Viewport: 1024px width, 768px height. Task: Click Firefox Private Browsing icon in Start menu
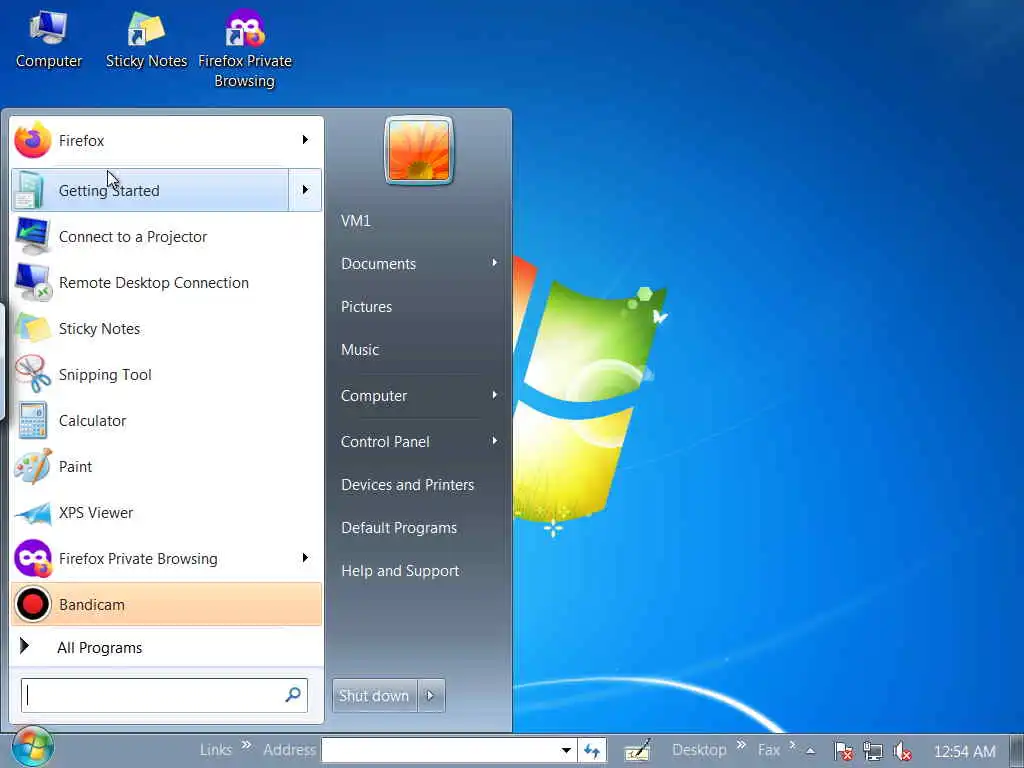[x=32, y=558]
